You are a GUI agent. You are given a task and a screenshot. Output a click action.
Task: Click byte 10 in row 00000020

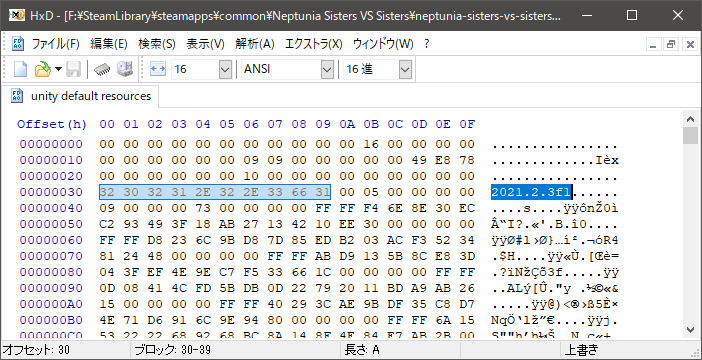251,176
